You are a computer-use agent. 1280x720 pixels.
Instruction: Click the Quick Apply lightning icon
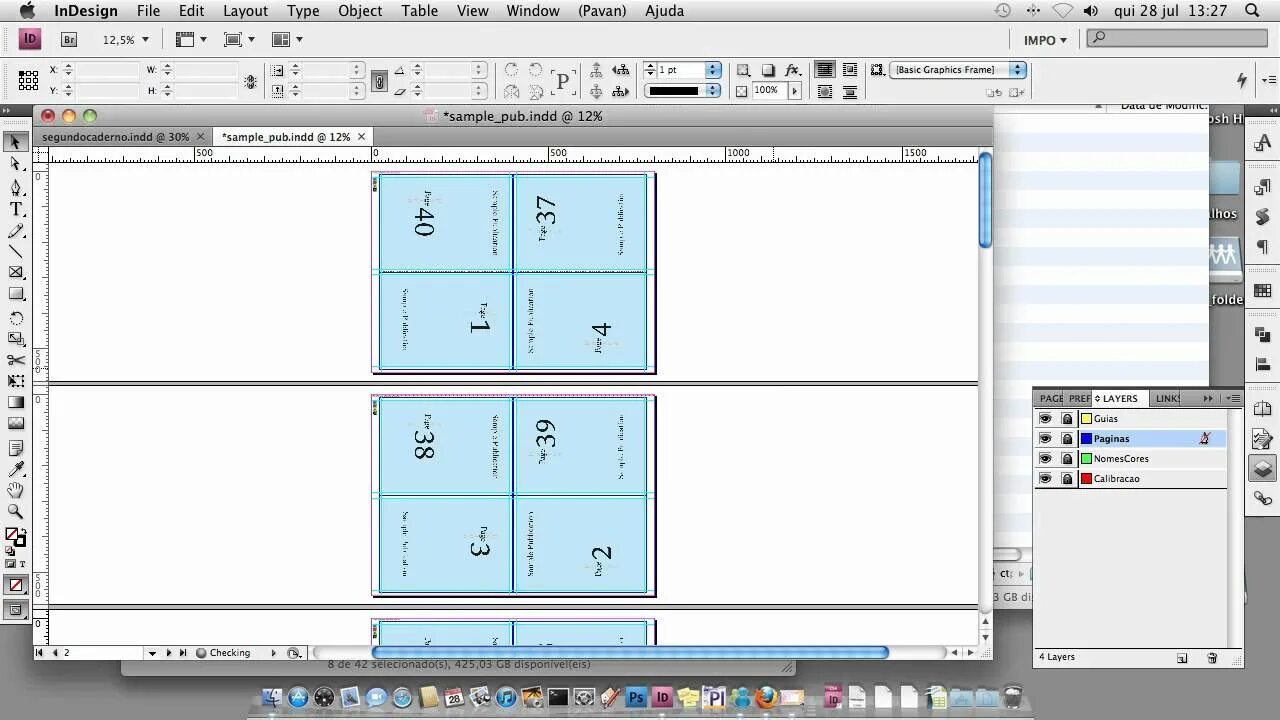1242,80
